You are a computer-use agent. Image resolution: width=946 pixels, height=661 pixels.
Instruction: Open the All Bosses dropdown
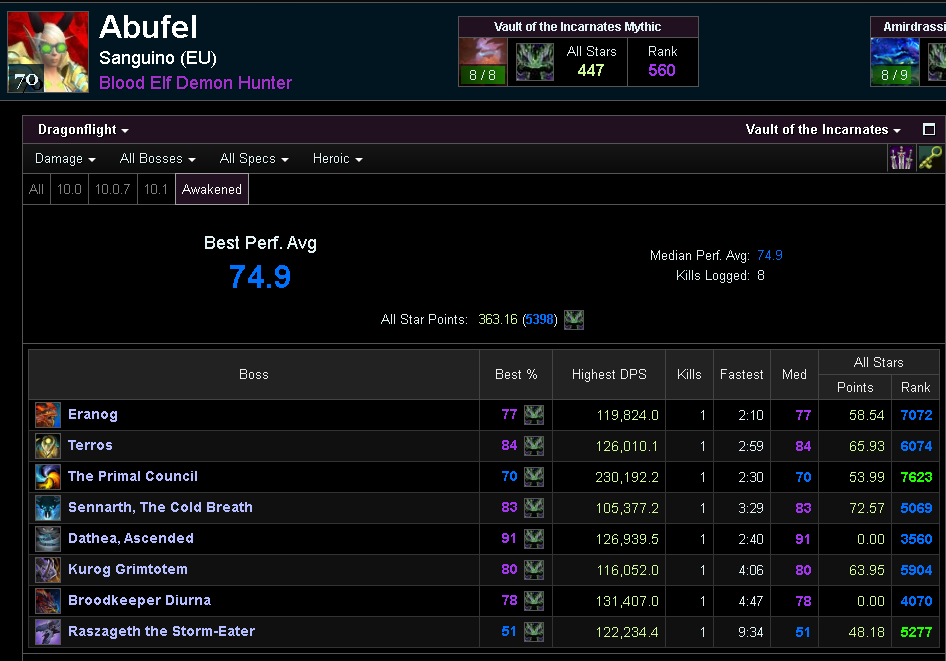pyautogui.click(x=157, y=159)
